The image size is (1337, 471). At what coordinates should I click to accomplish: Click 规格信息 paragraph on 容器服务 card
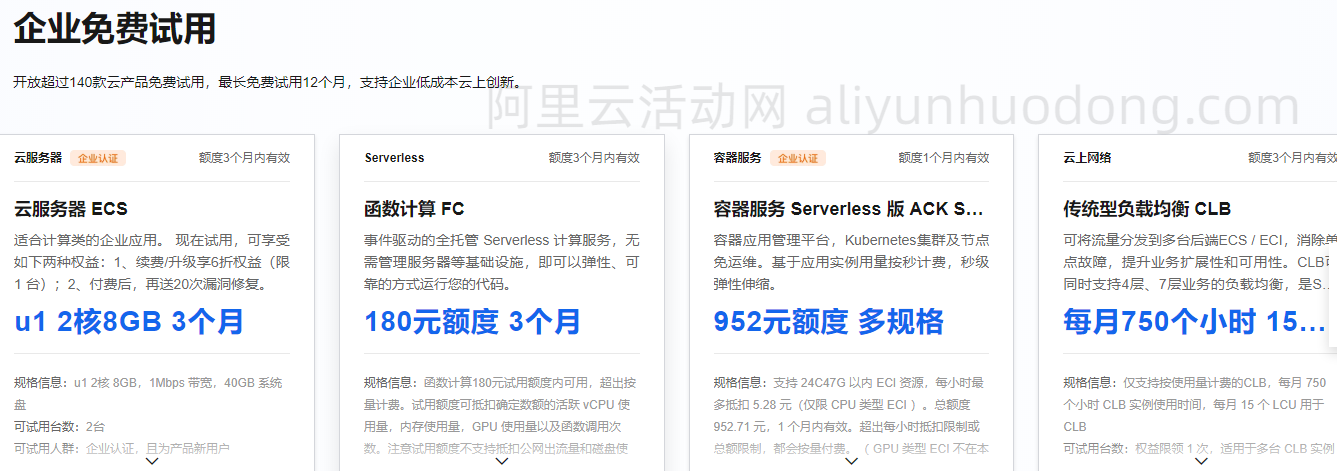(851, 415)
